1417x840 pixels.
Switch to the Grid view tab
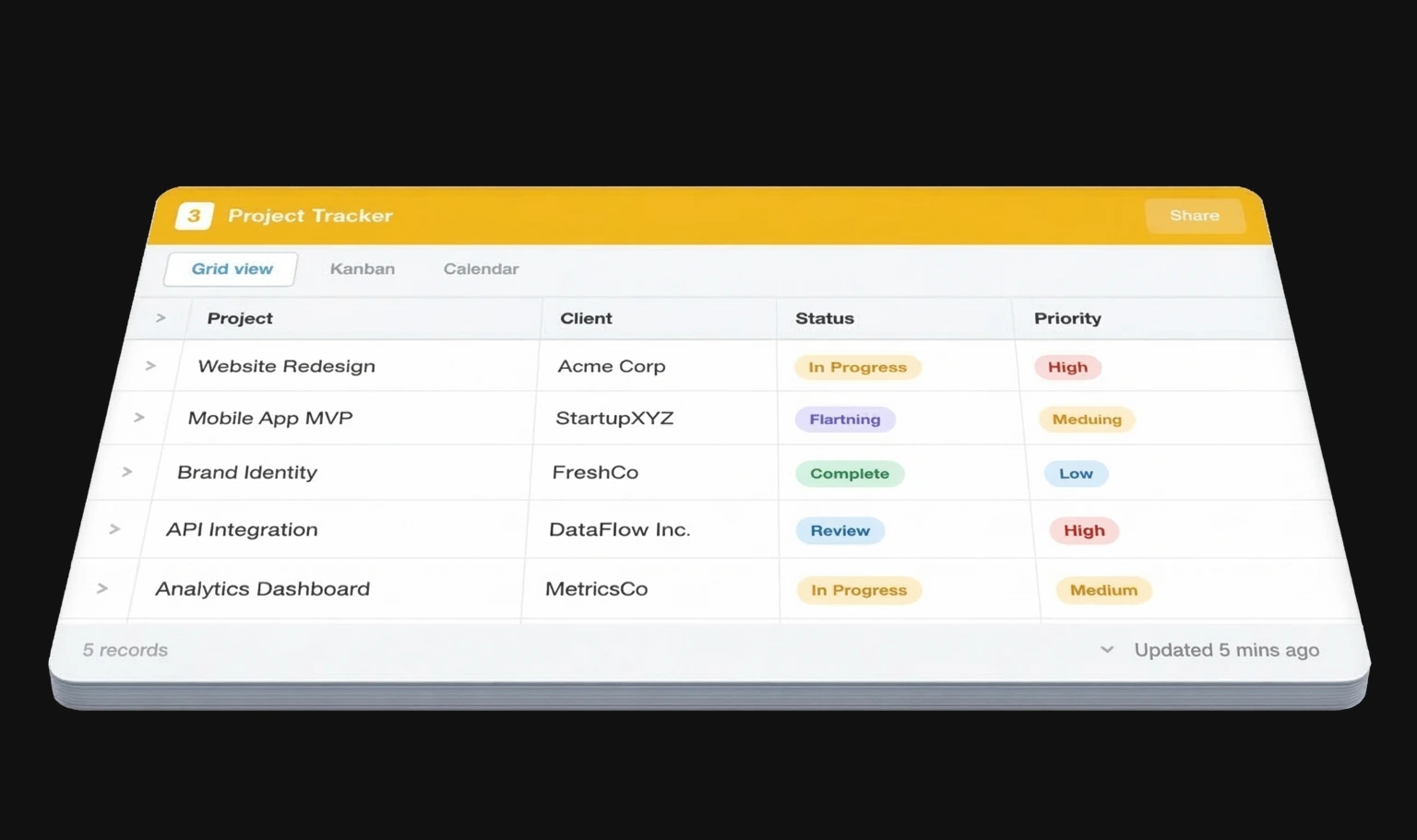click(232, 269)
